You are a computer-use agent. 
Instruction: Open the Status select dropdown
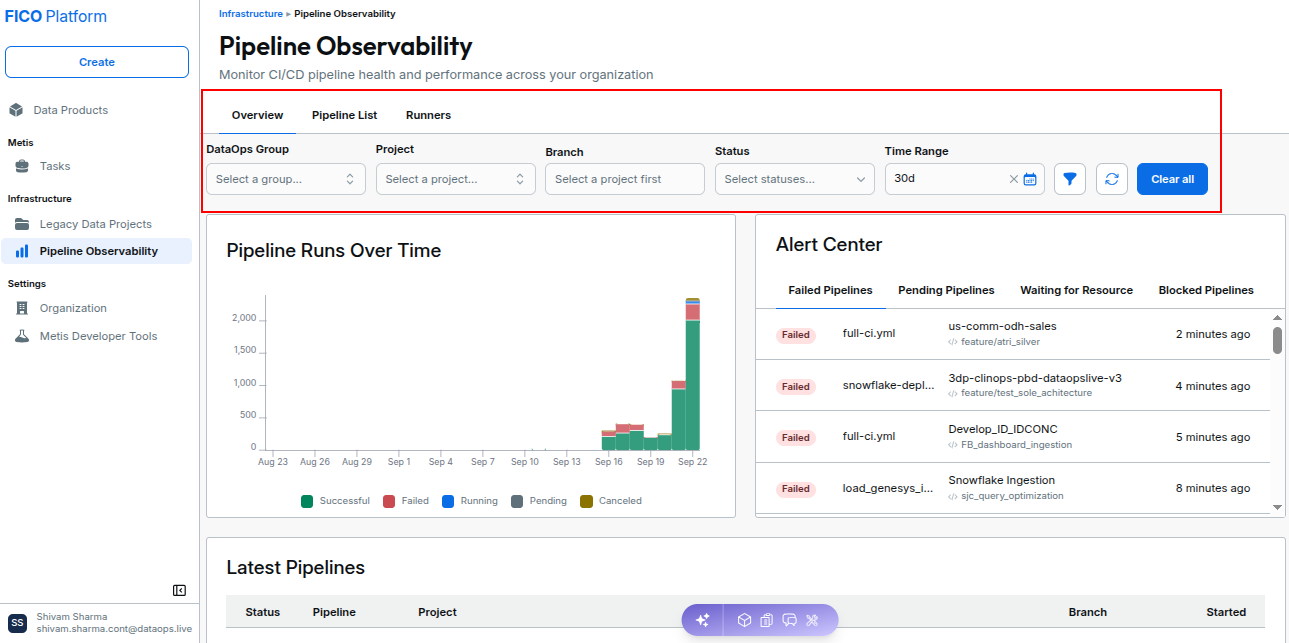[x=795, y=179]
